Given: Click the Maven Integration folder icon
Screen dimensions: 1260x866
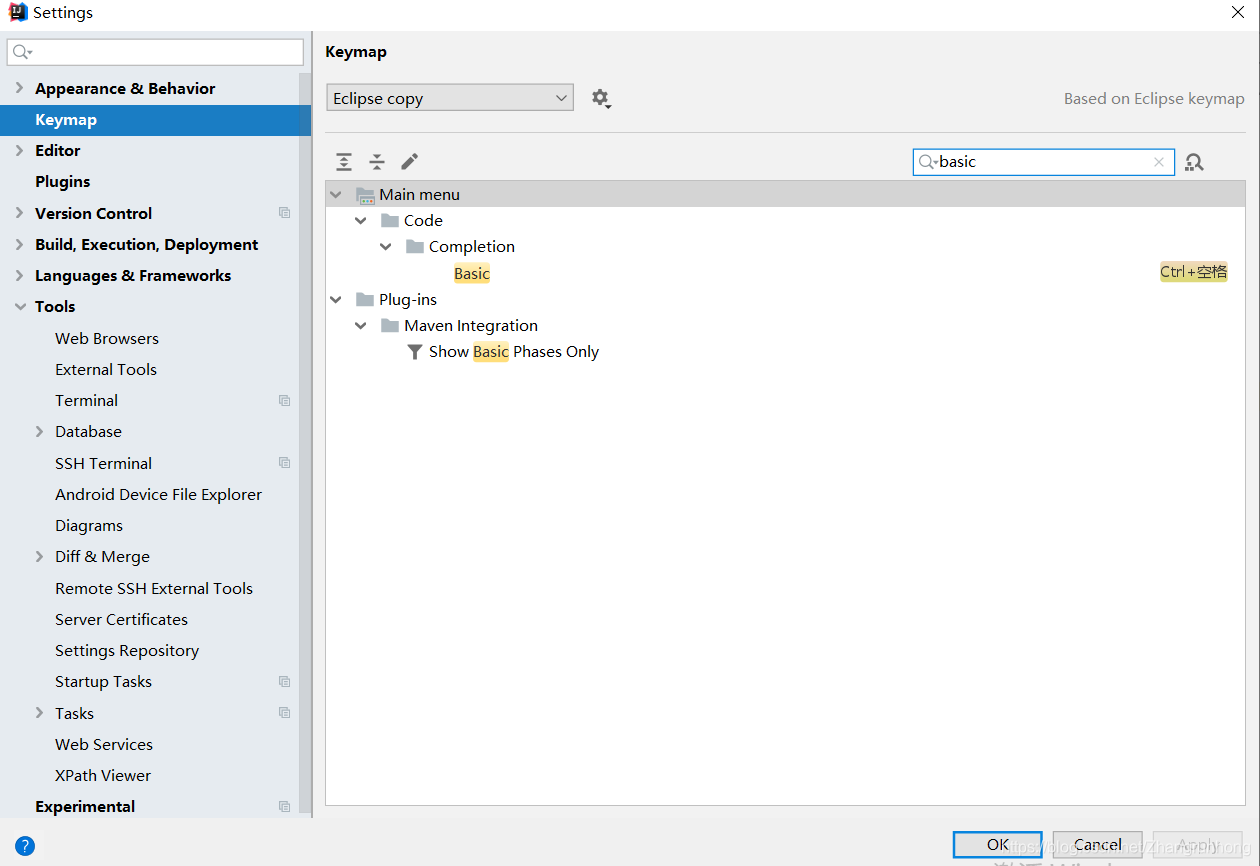Looking at the screenshot, I should [390, 326].
